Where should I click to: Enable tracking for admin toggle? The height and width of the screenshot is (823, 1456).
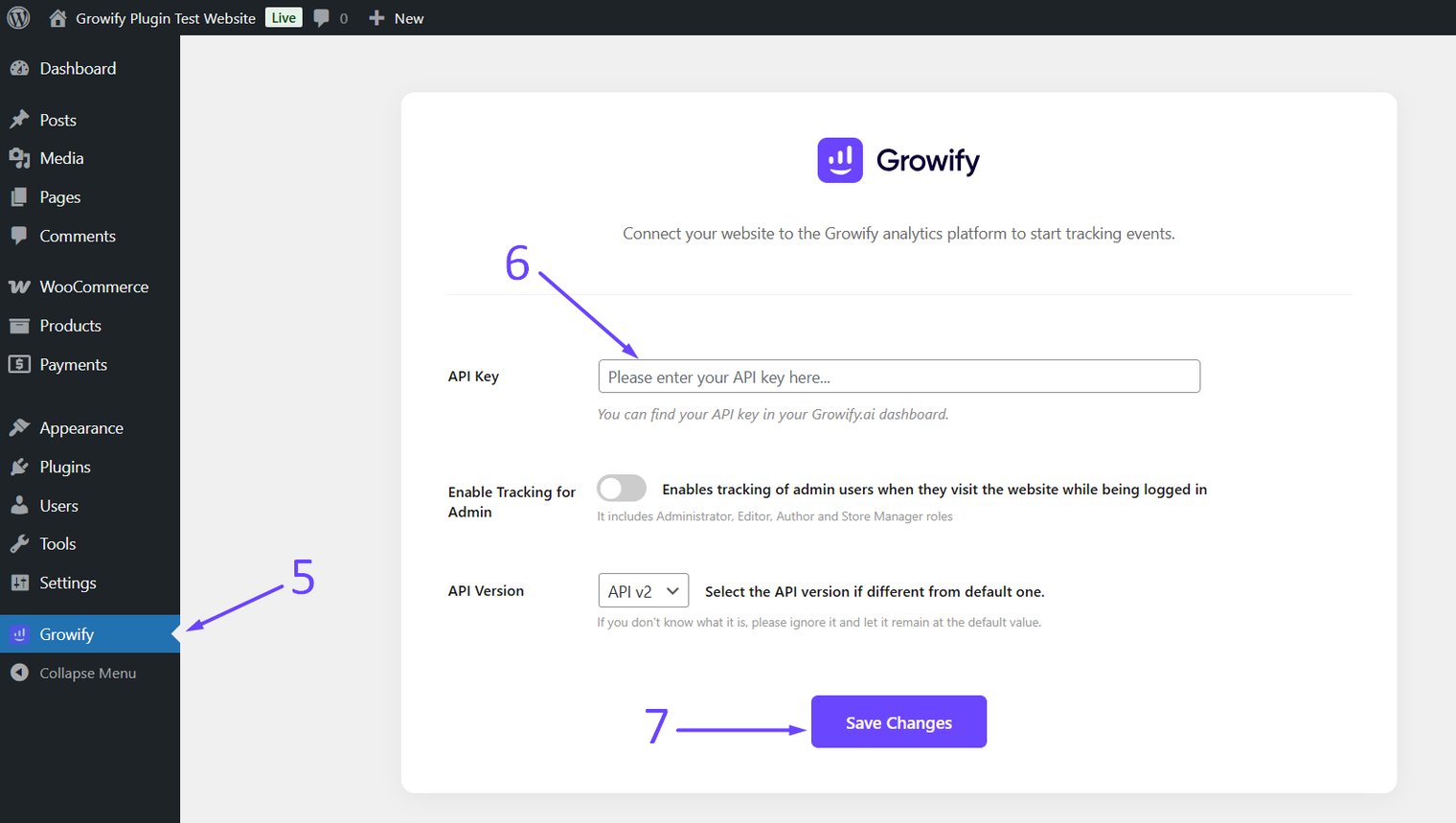click(622, 489)
